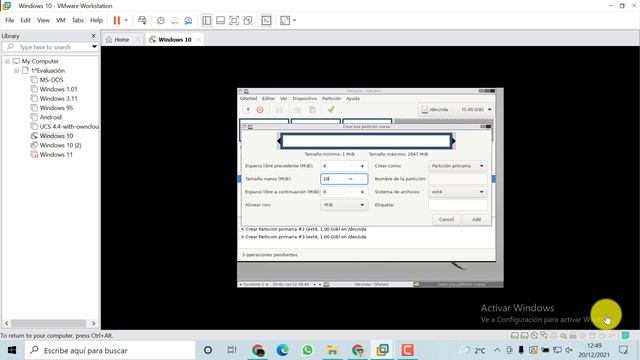
Task: Open the VMware File menu
Action: pyautogui.click(x=9, y=20)
